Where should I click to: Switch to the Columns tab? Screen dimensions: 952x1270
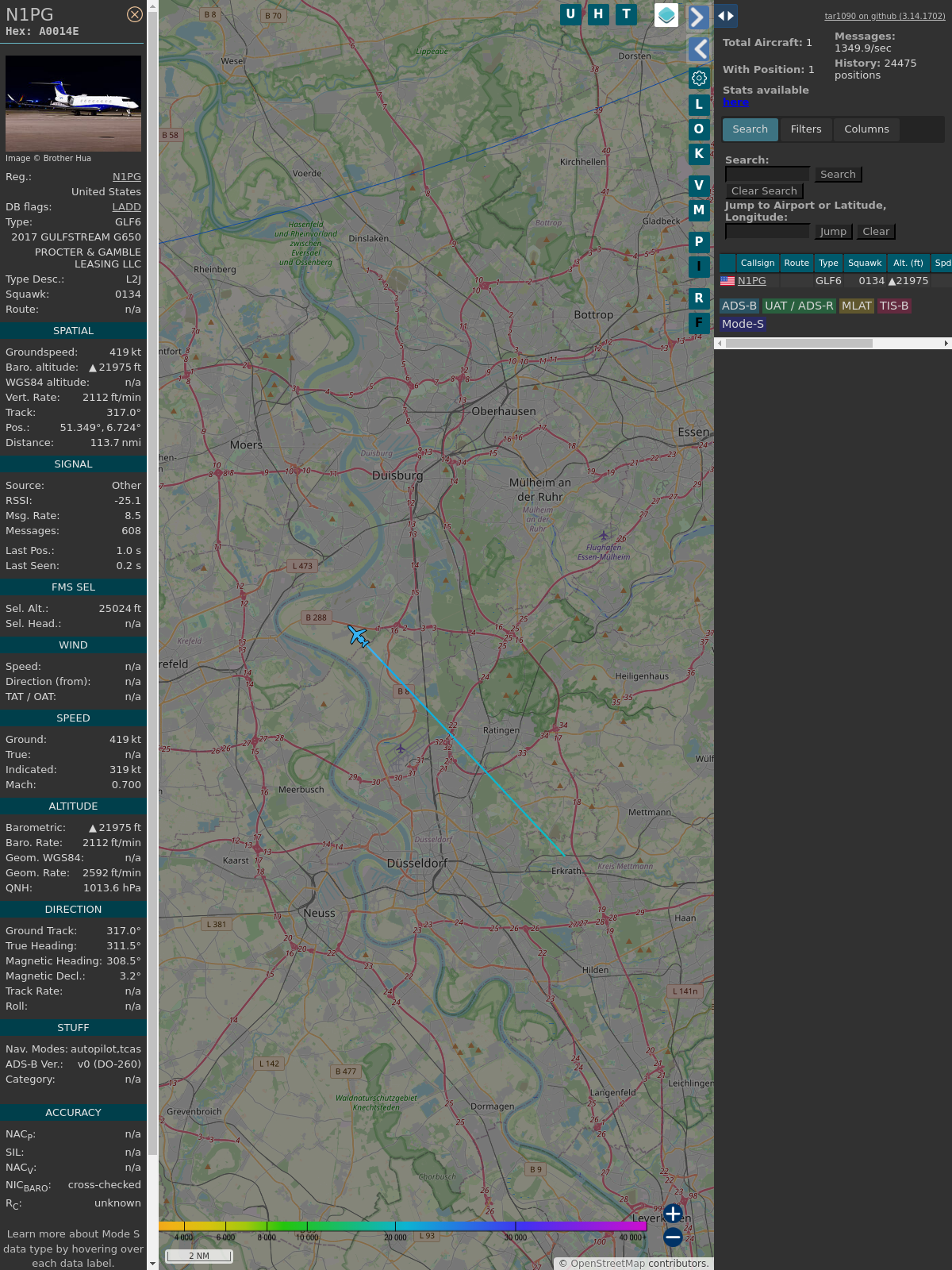tap(866, 129)
